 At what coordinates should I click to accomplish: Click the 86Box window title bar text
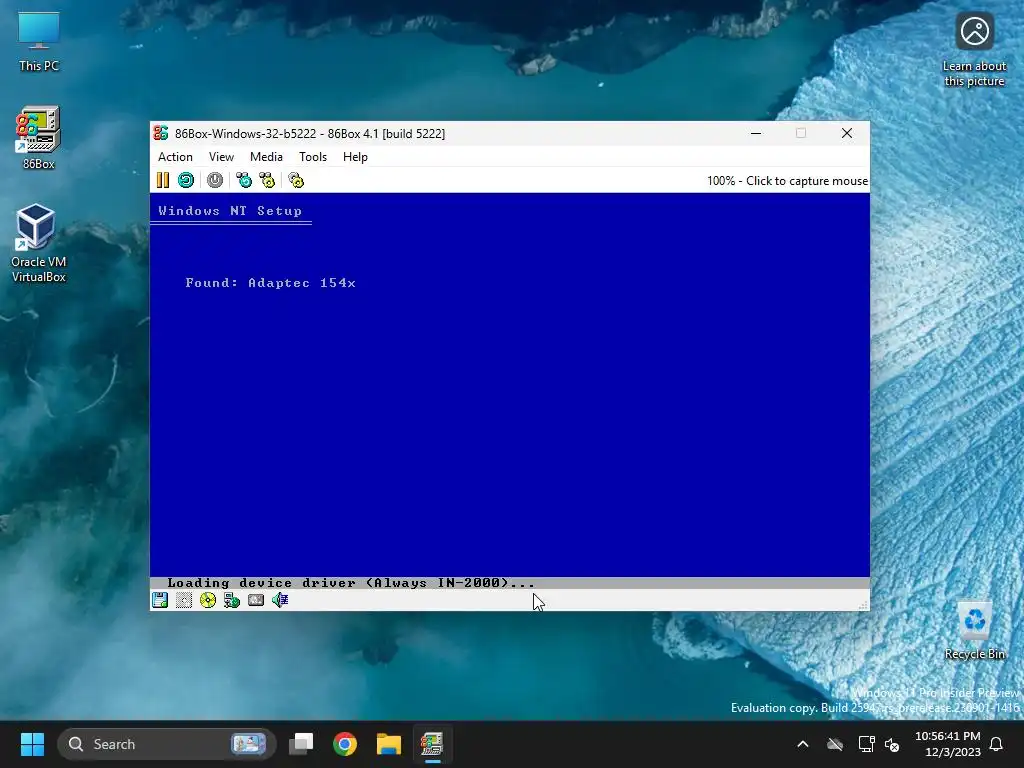pyautogui.click(x=310, y=134)
